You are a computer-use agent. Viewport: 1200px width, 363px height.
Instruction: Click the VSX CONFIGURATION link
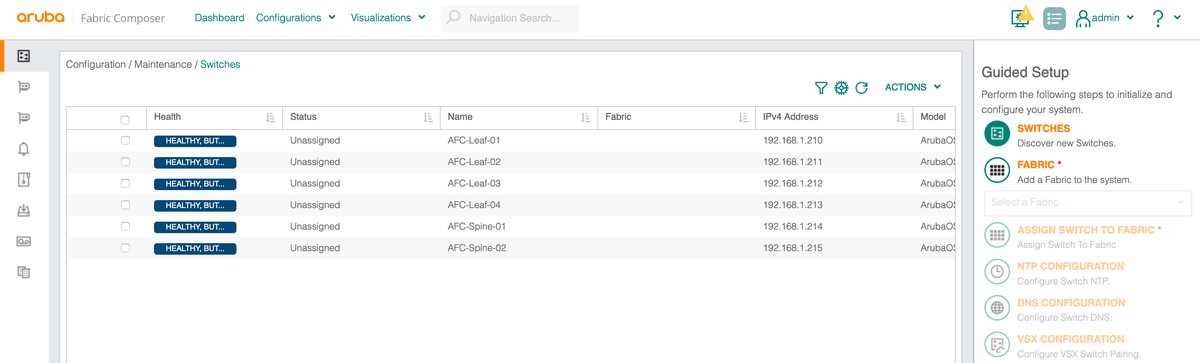pos(1070,339)
